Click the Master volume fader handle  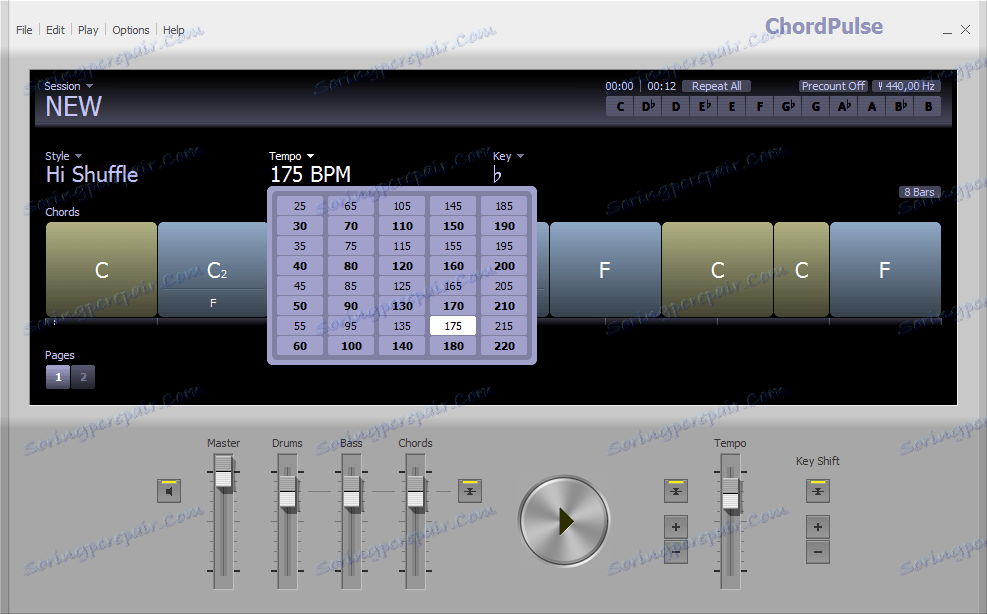point(223,472)
